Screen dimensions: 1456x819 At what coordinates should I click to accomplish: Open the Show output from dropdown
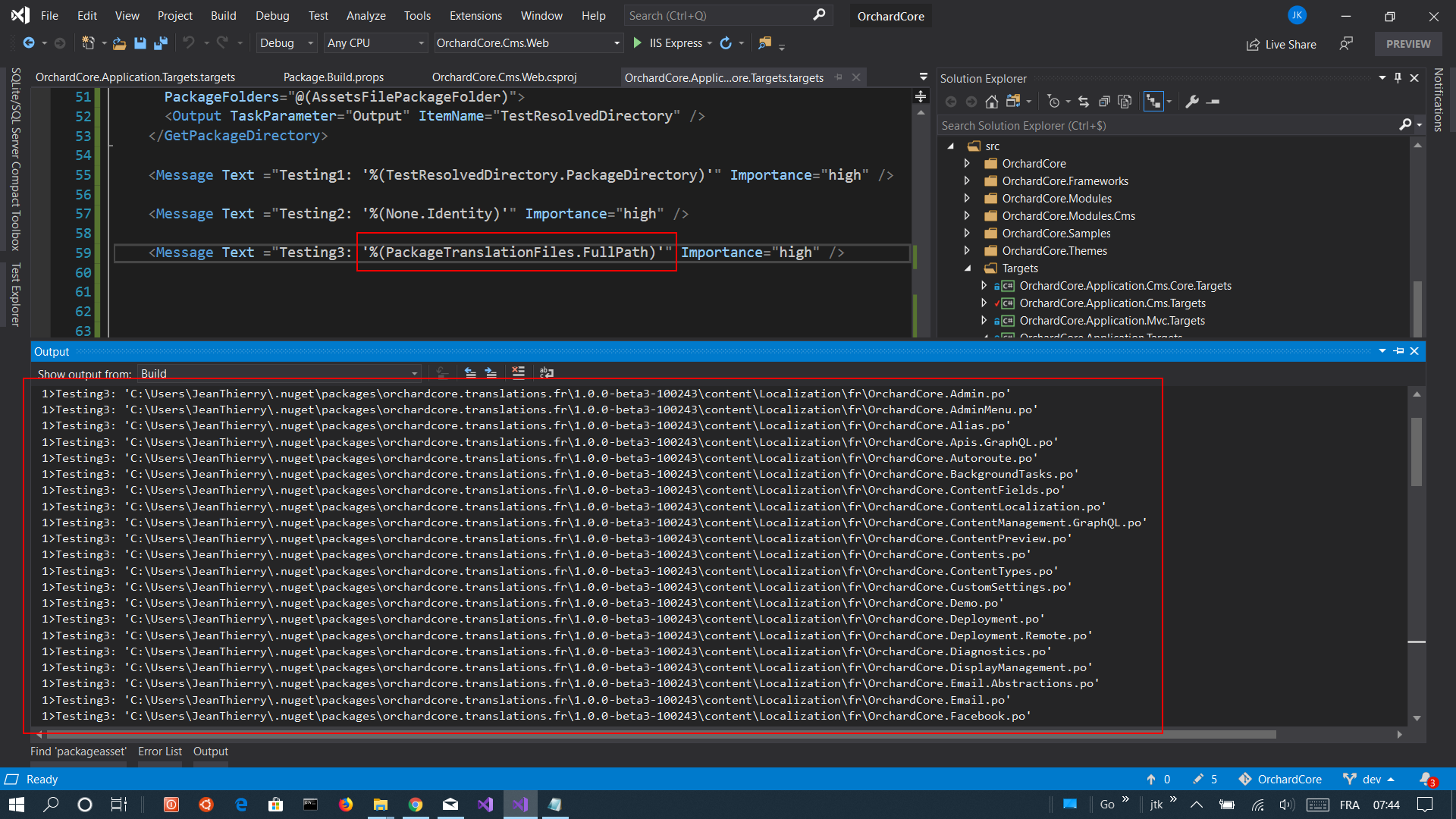[413, 373]
